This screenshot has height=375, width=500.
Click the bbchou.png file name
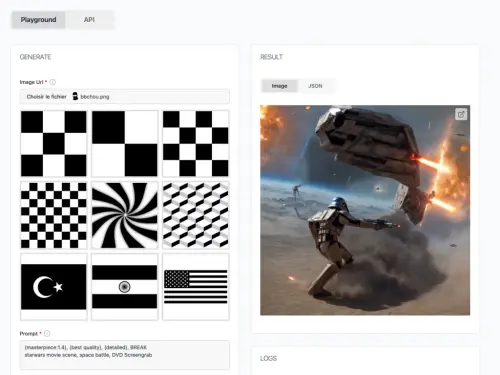95,97
